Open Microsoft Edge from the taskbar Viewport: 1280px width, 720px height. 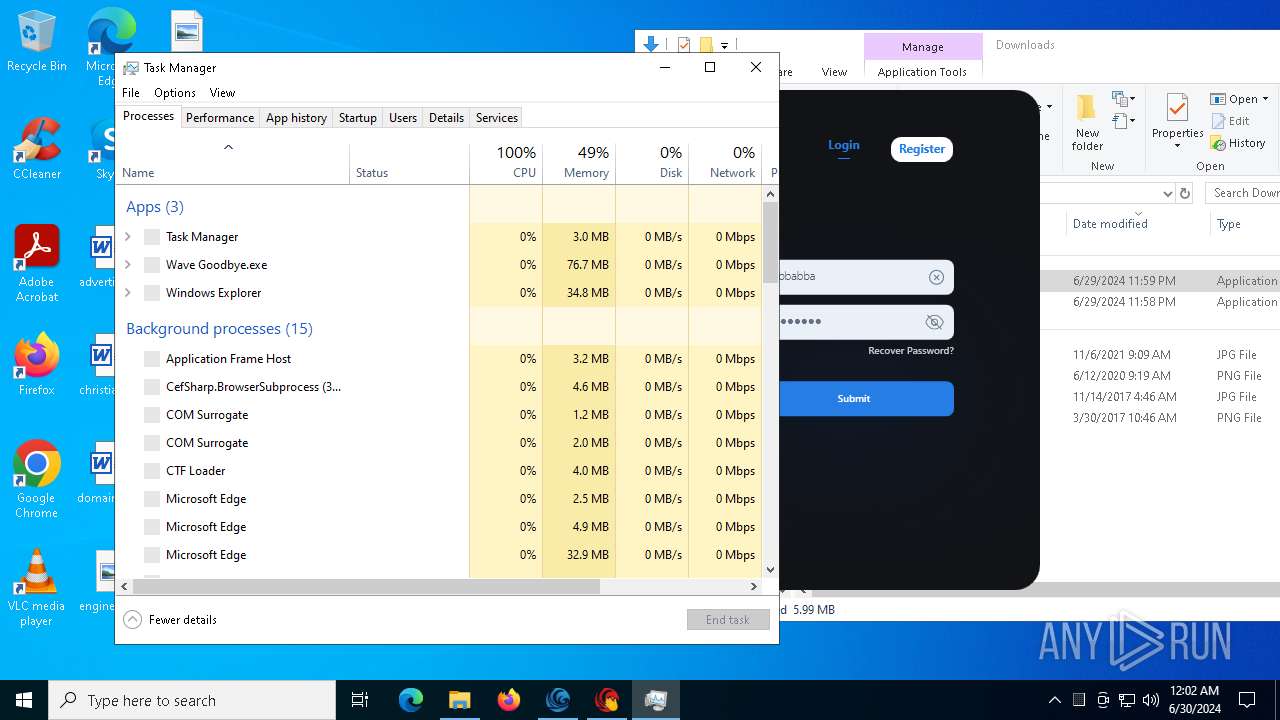coord(411,700)
